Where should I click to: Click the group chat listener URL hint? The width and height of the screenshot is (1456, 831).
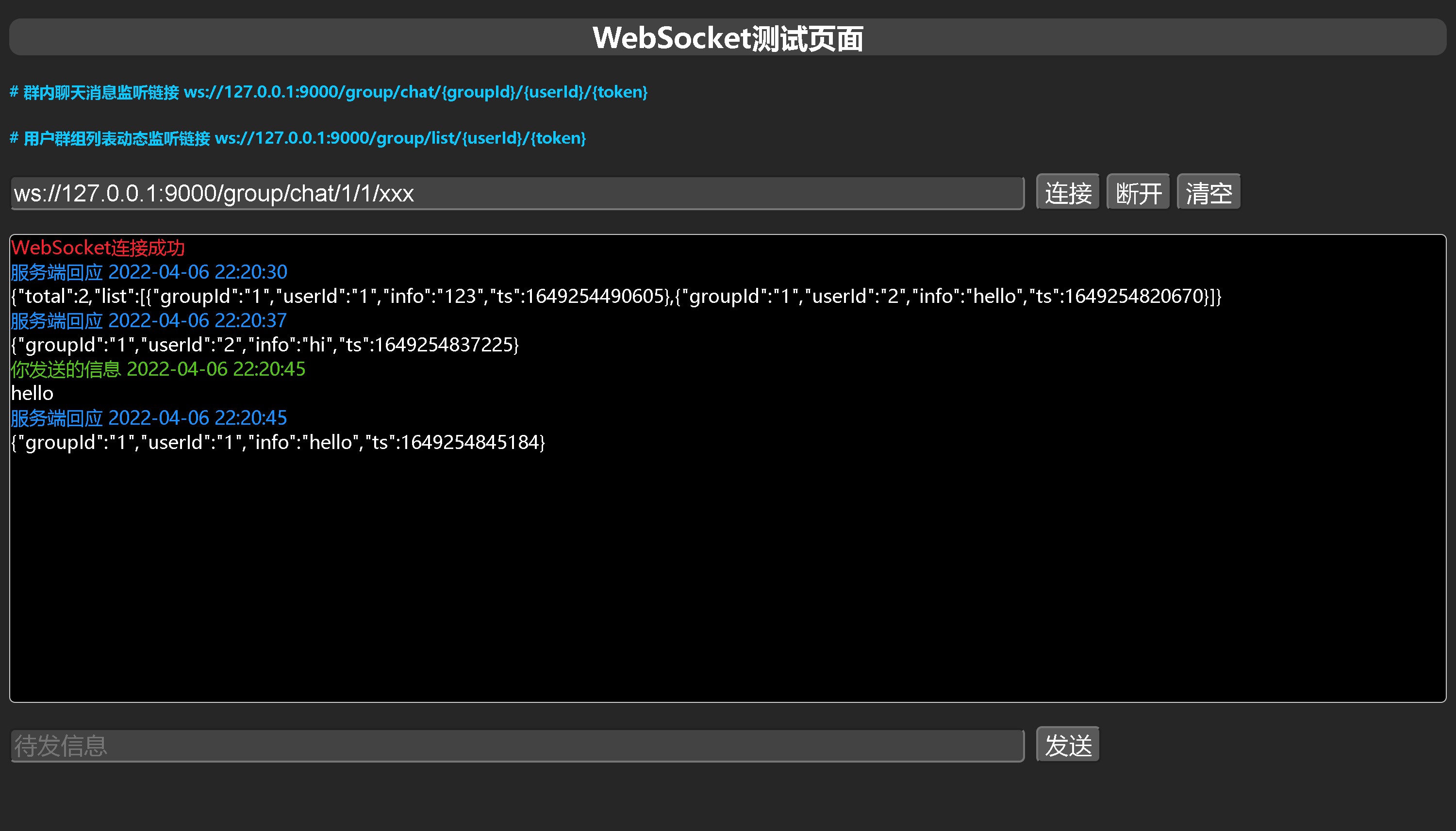point(329,92)
